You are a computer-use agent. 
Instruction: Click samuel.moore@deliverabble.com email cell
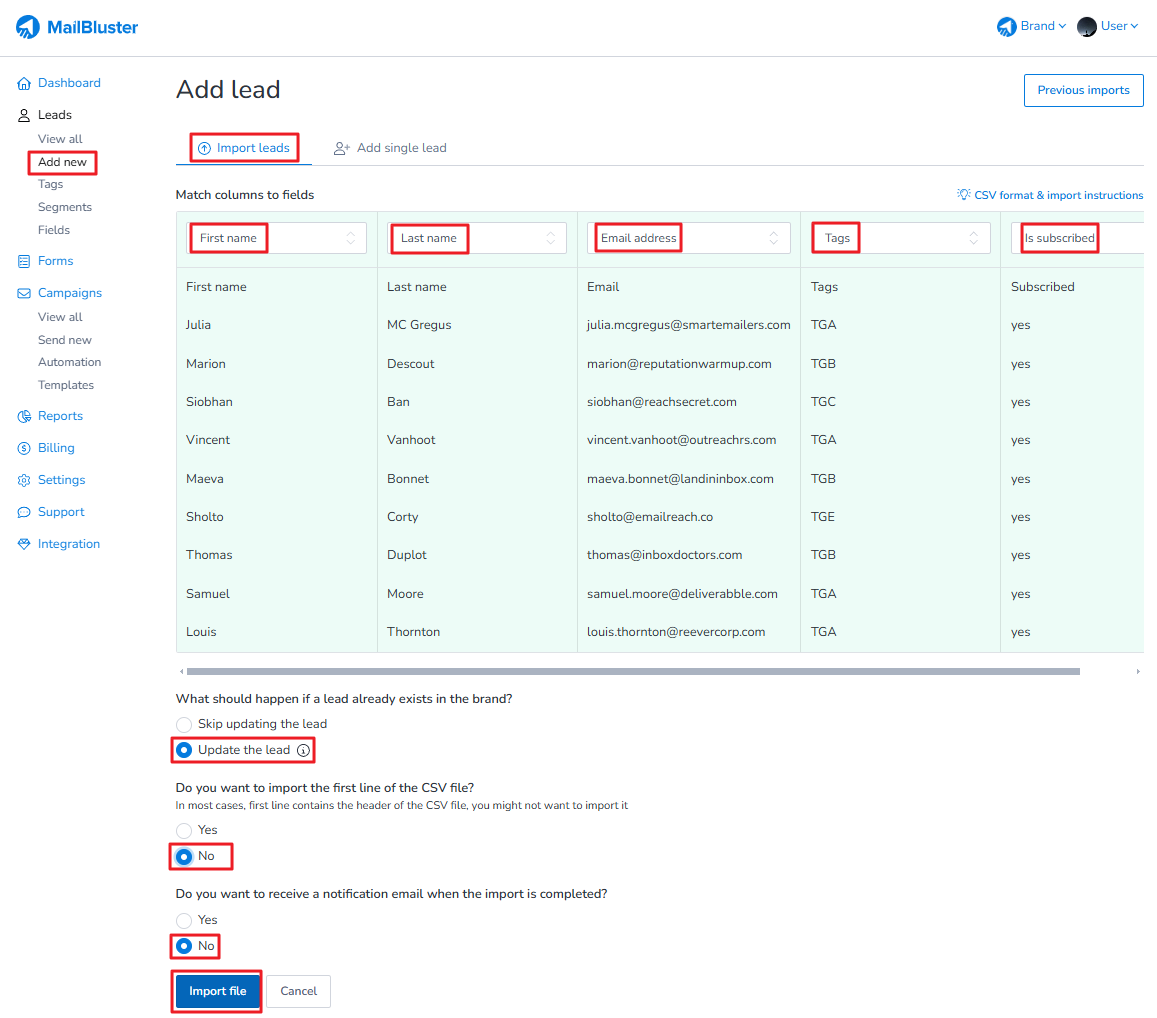coord(682,594)
